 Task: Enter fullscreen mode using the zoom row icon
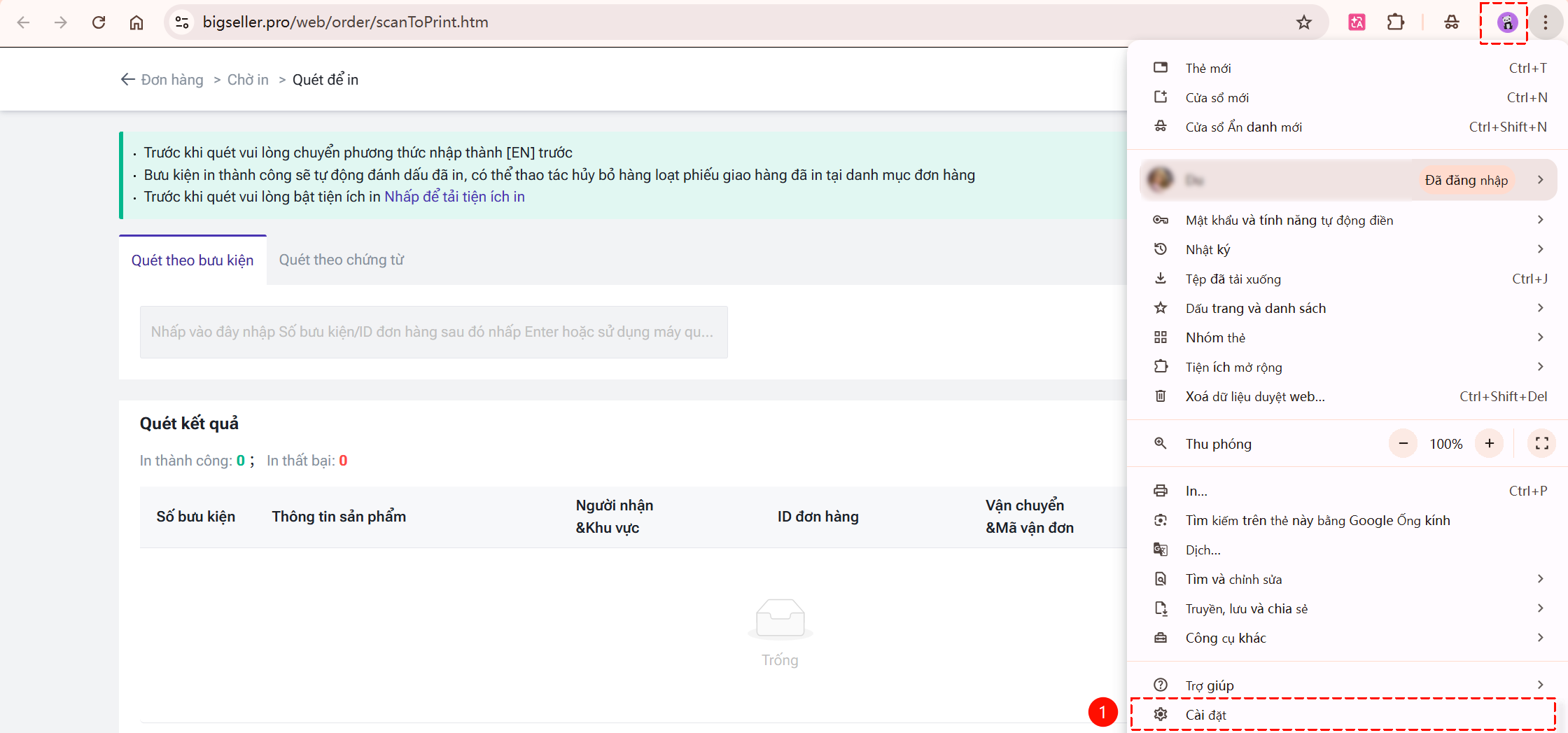pos(1541,443)
